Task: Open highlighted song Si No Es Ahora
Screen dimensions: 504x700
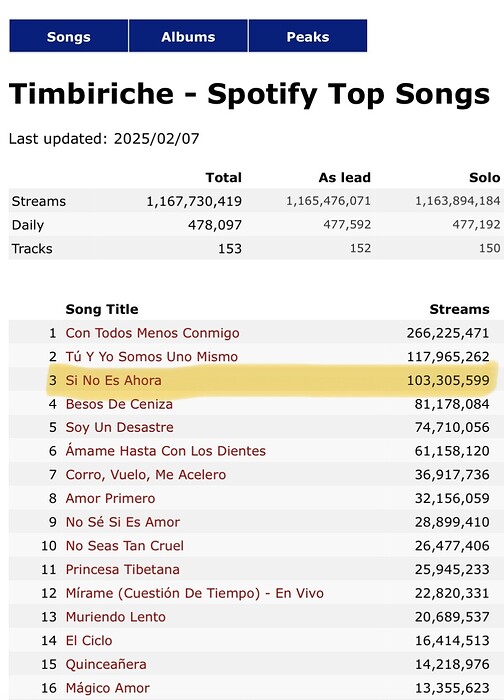Action: pos(113,380)
